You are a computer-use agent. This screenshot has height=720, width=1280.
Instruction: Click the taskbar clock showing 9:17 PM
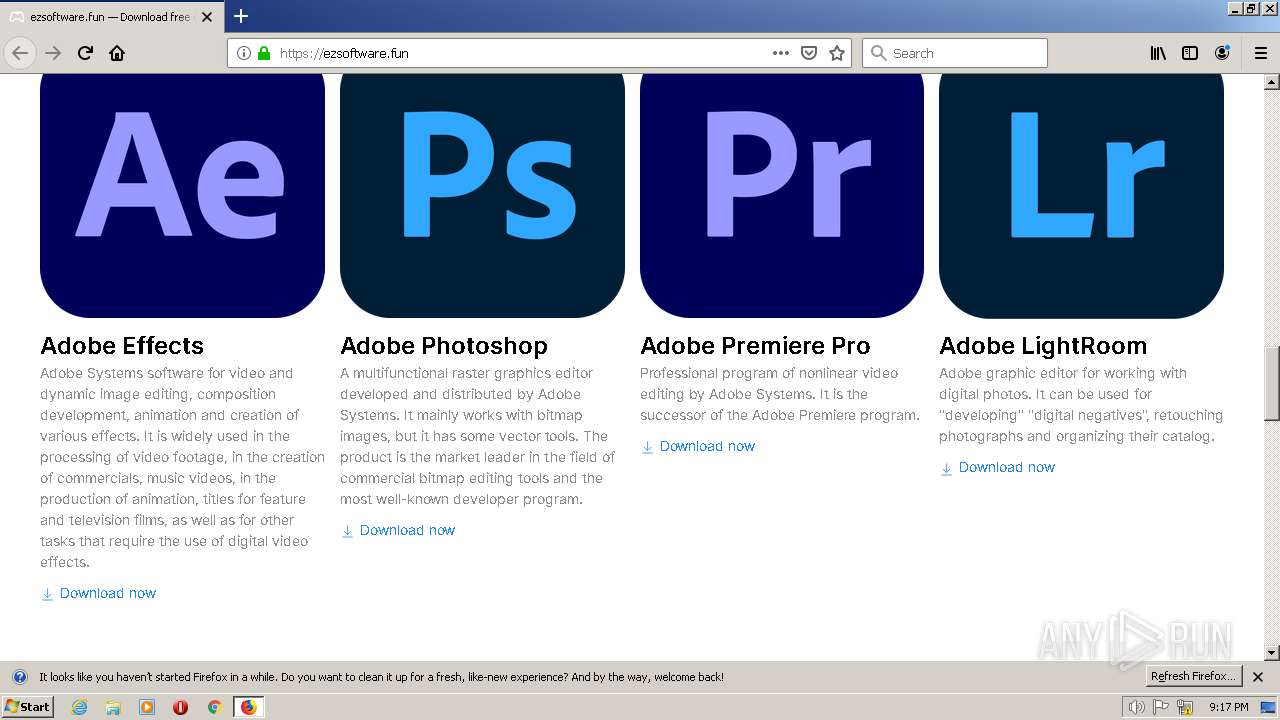click(x=1228, y=707)
